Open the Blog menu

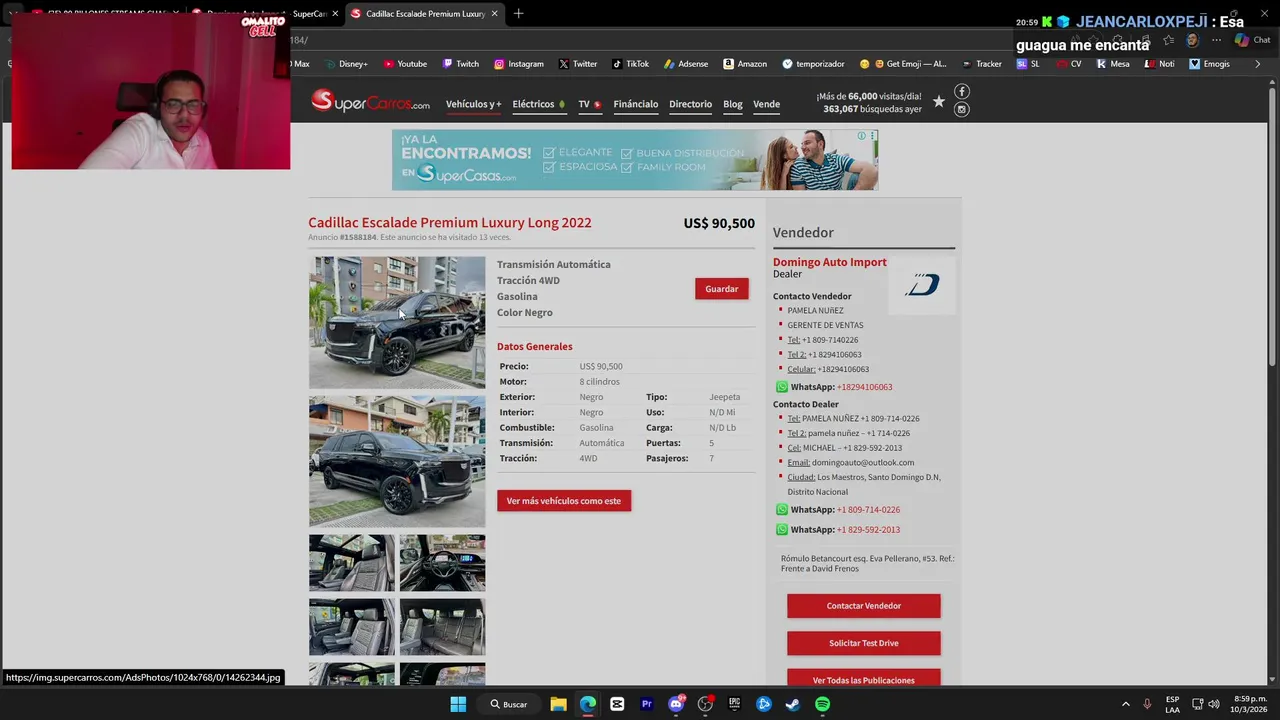pos(733,104)
